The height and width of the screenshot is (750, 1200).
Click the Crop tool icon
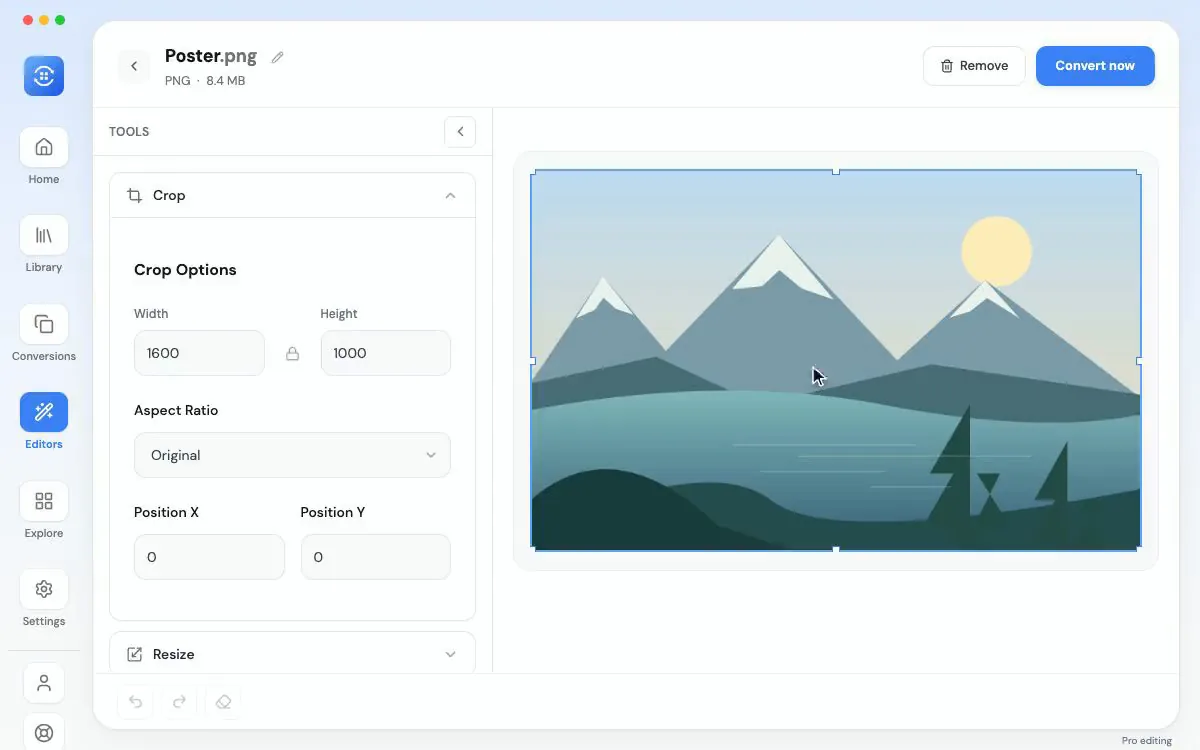point(134,195)
